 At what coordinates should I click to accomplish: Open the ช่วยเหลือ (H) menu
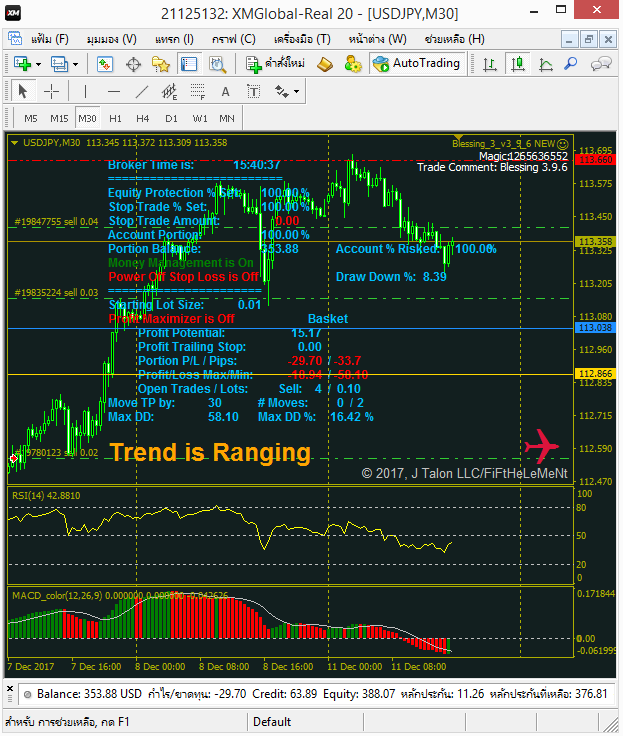[454, 39]
